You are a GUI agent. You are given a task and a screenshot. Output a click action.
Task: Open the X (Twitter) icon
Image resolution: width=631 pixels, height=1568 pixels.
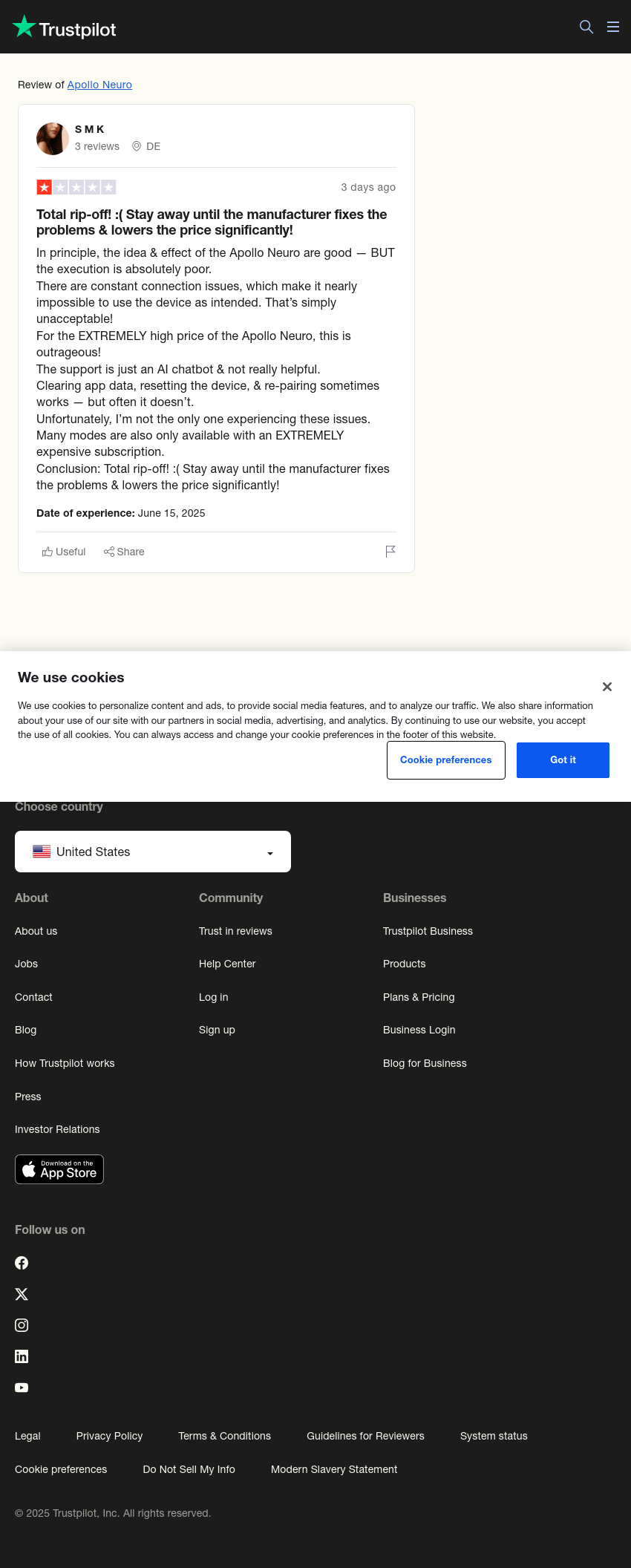[22, 1294]
